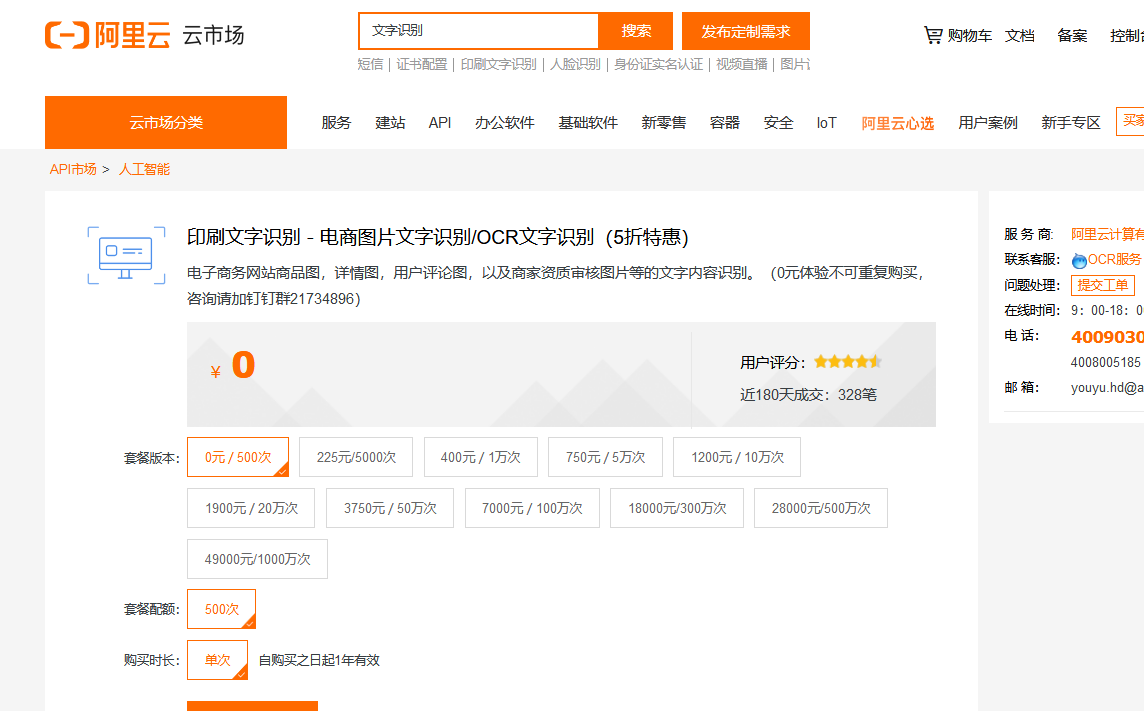The width and height of the screenshot is (1144, 711).
Task: Open the 安全 navigation tab
Action: point(778,123)
